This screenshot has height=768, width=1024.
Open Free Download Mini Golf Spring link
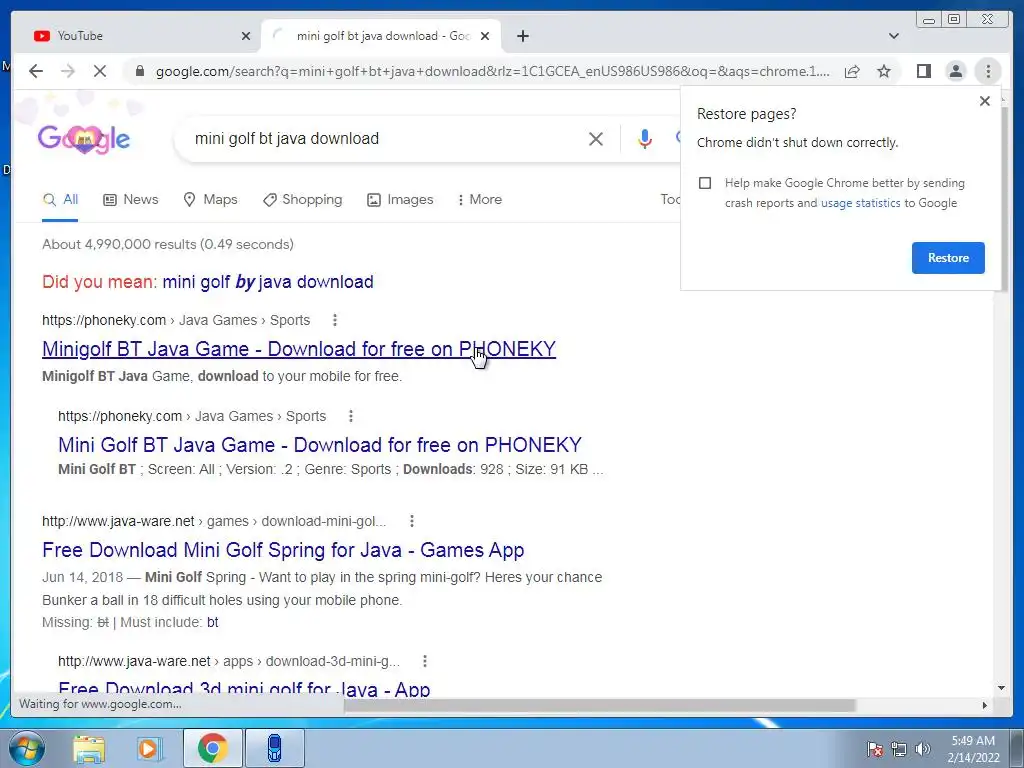pyautogui.click(x=283, y=551)
